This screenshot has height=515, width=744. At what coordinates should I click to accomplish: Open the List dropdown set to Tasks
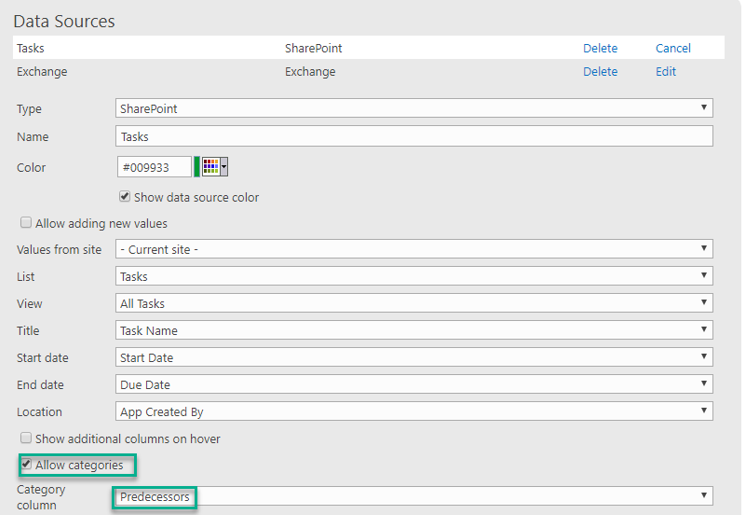click(414, 276)
